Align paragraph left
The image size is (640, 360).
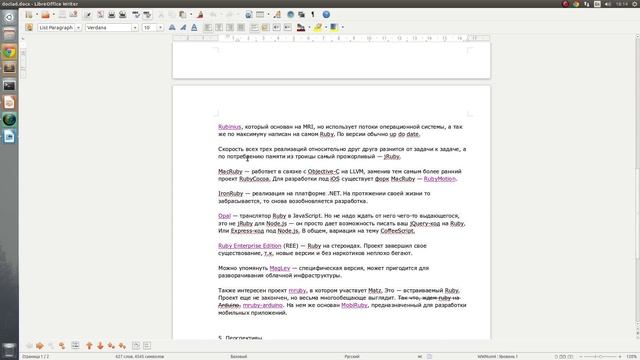[208, 27]
